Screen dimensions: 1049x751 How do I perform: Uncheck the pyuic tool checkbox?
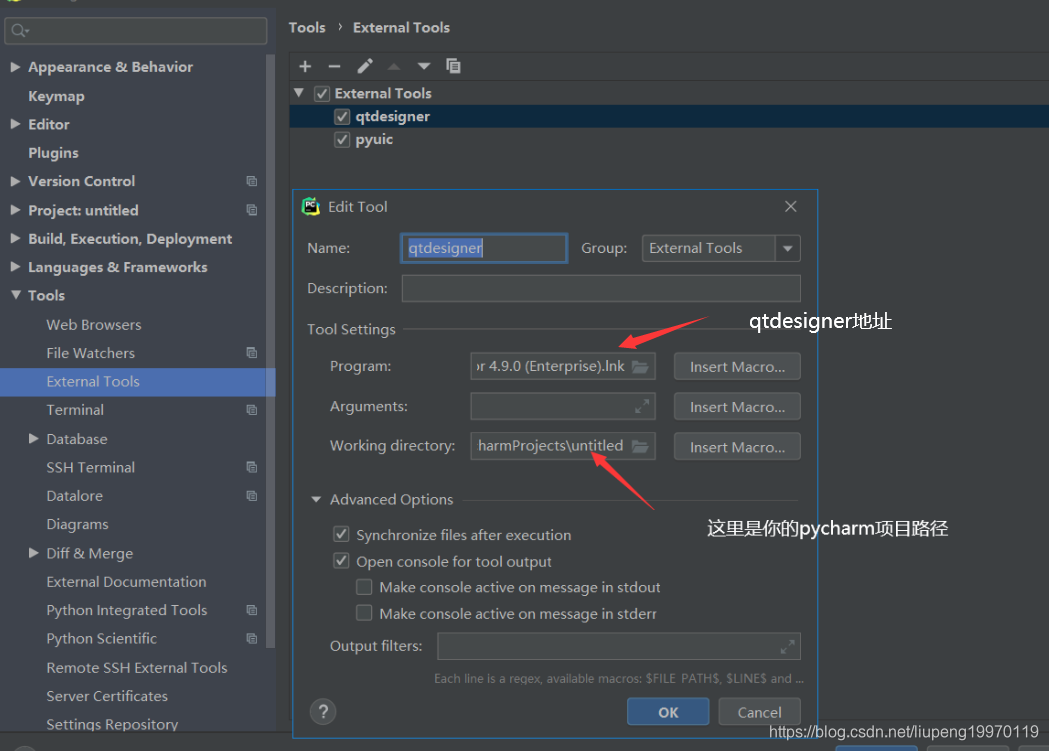coord(342,140)
